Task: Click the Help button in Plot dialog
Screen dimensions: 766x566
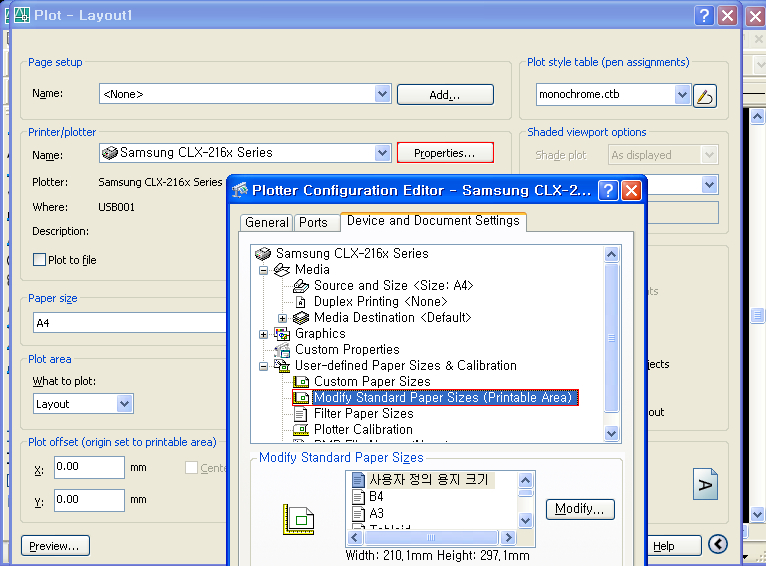Action: [674, 546]
